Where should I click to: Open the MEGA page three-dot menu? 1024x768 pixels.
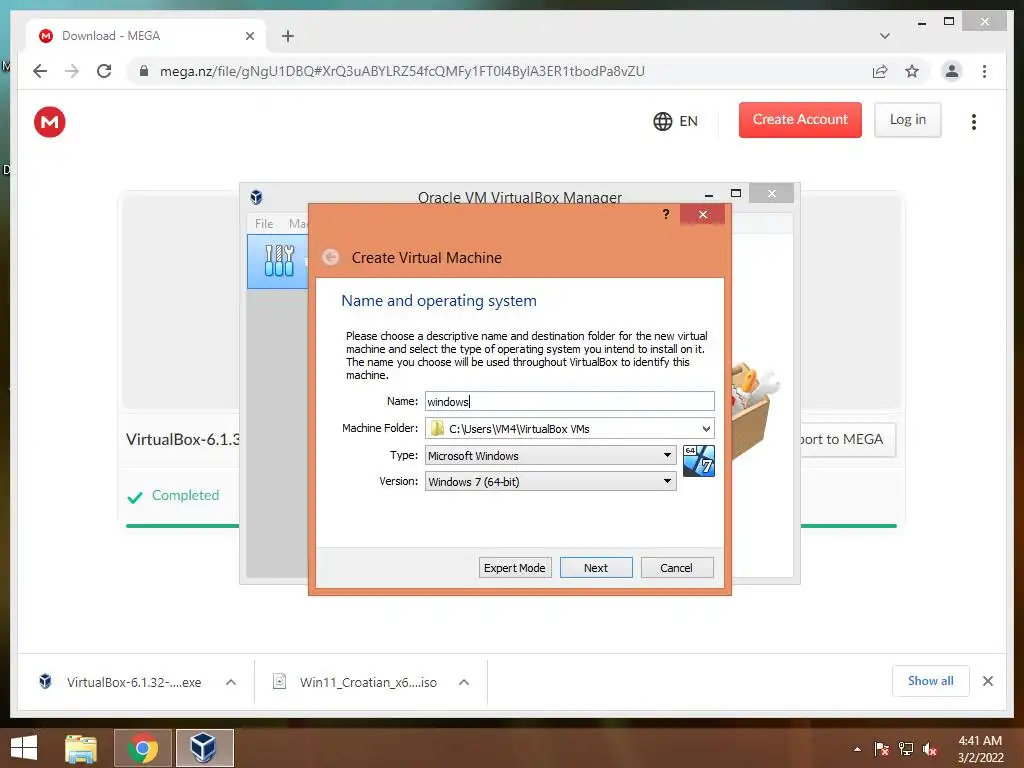[974, 121]
